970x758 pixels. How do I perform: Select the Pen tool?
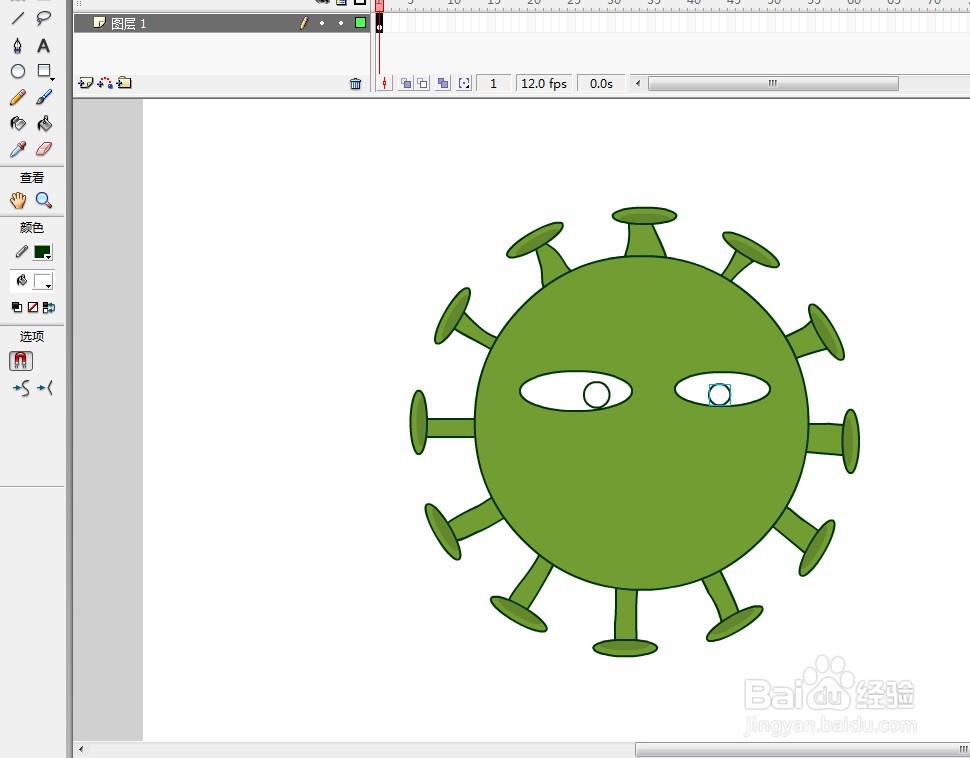[x=17, y=45]
